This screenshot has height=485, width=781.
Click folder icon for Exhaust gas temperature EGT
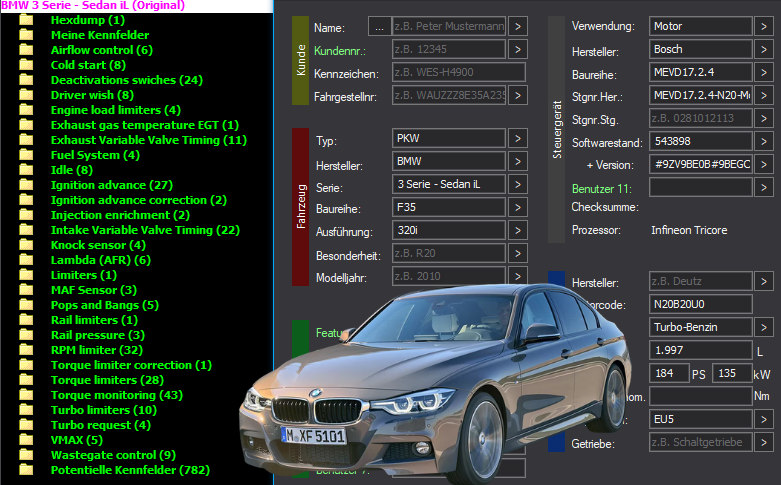[26, 124]
